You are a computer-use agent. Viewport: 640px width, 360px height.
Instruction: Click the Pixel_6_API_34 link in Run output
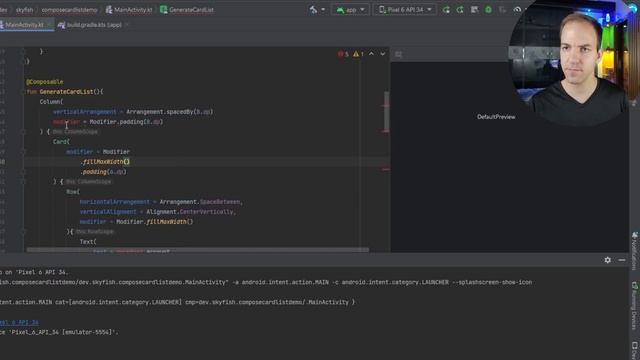pyautogui.click(x=19, y=322)
